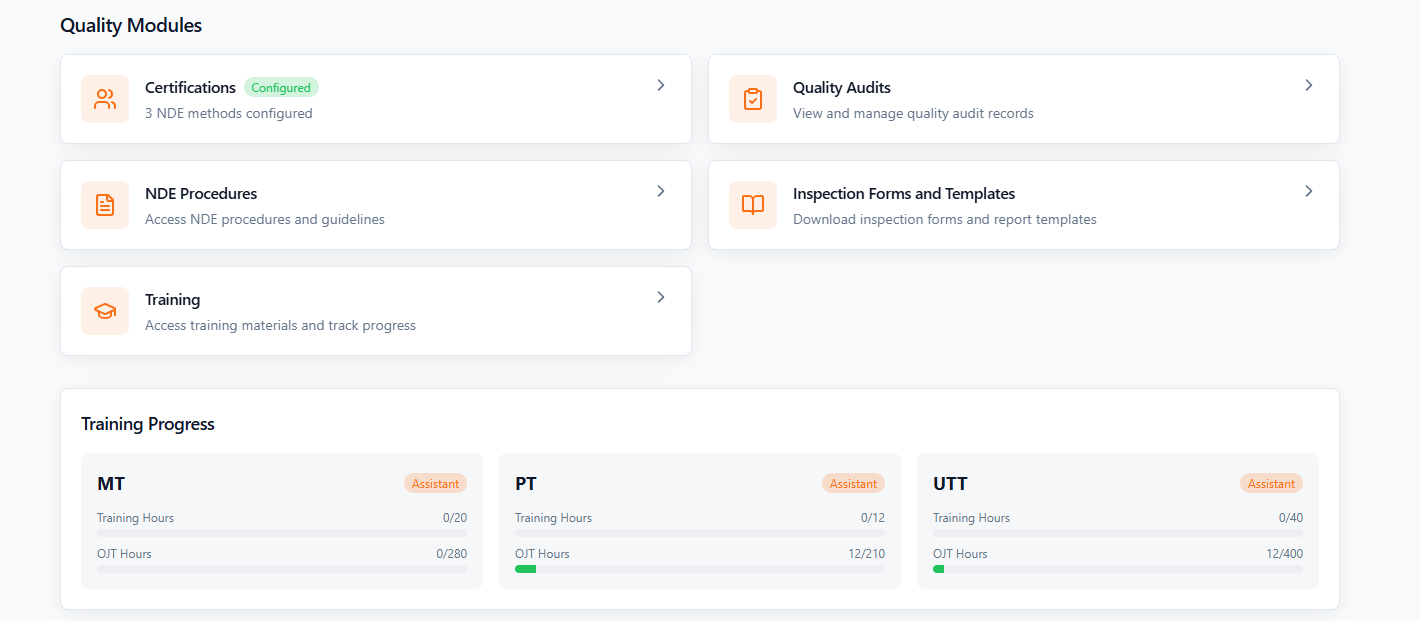Click 'Download inspection forms and report templates'
This screenshot has width=1420, height=621.
point(945,219)
